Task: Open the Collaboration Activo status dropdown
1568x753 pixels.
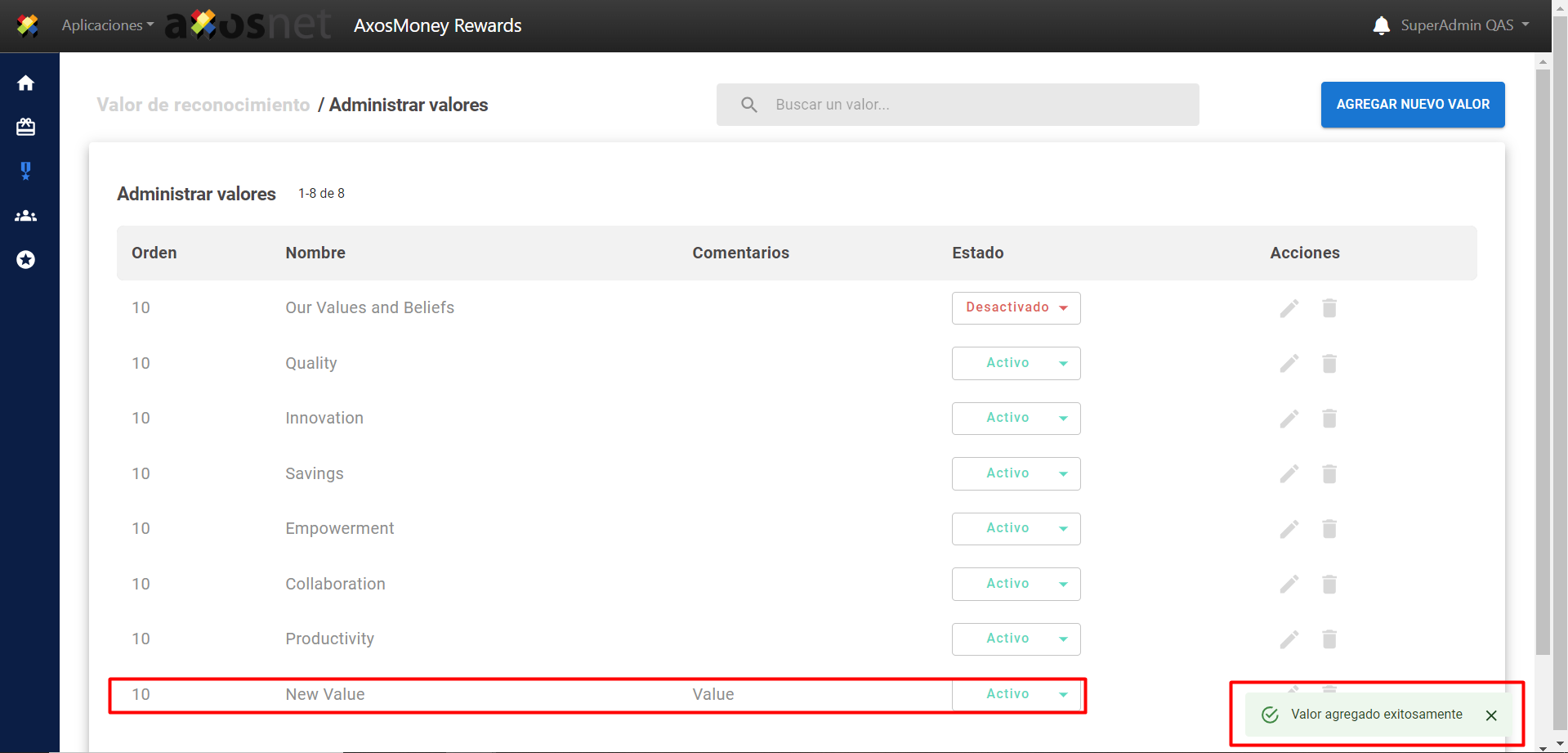Action: click(1016, 585)
